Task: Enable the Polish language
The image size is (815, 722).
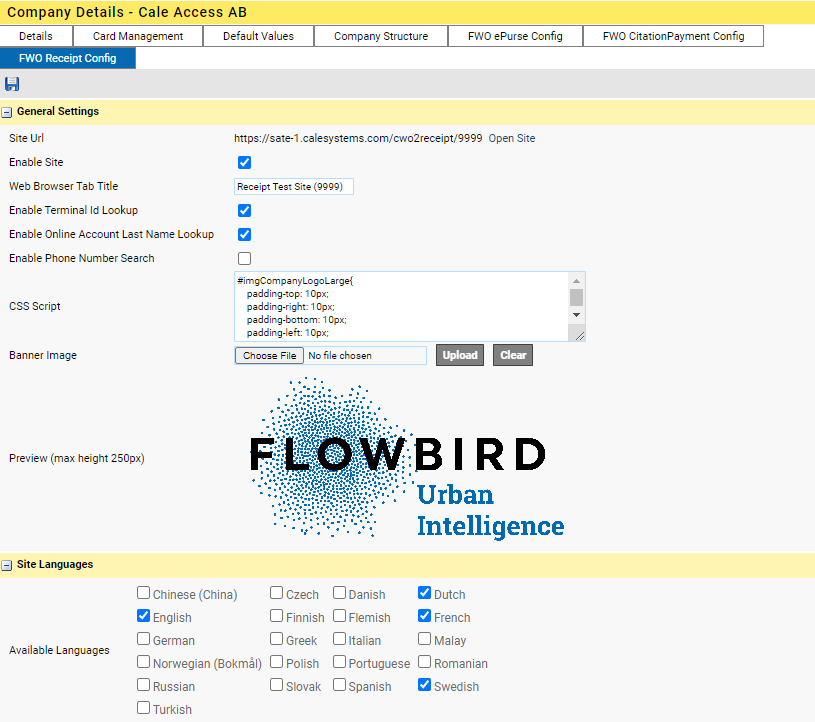Action: pos(277,662)
